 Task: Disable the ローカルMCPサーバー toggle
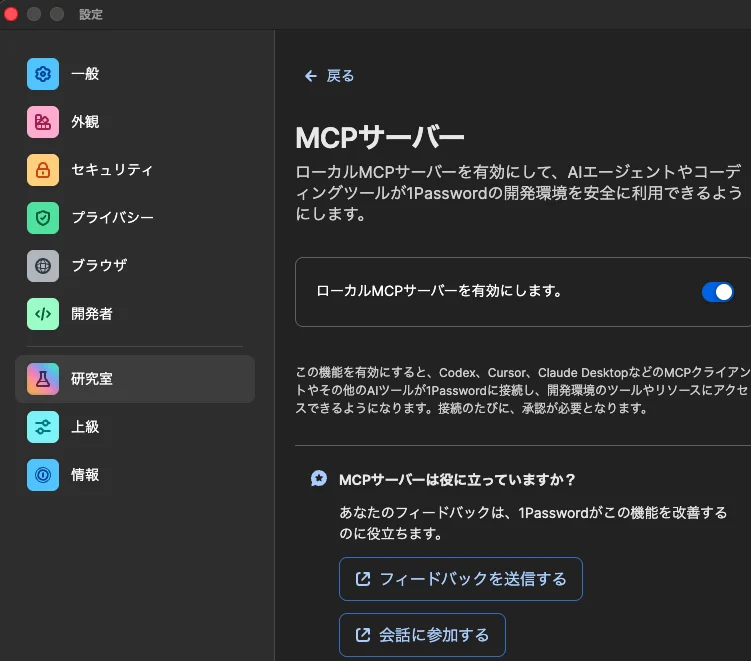point(717,292)
